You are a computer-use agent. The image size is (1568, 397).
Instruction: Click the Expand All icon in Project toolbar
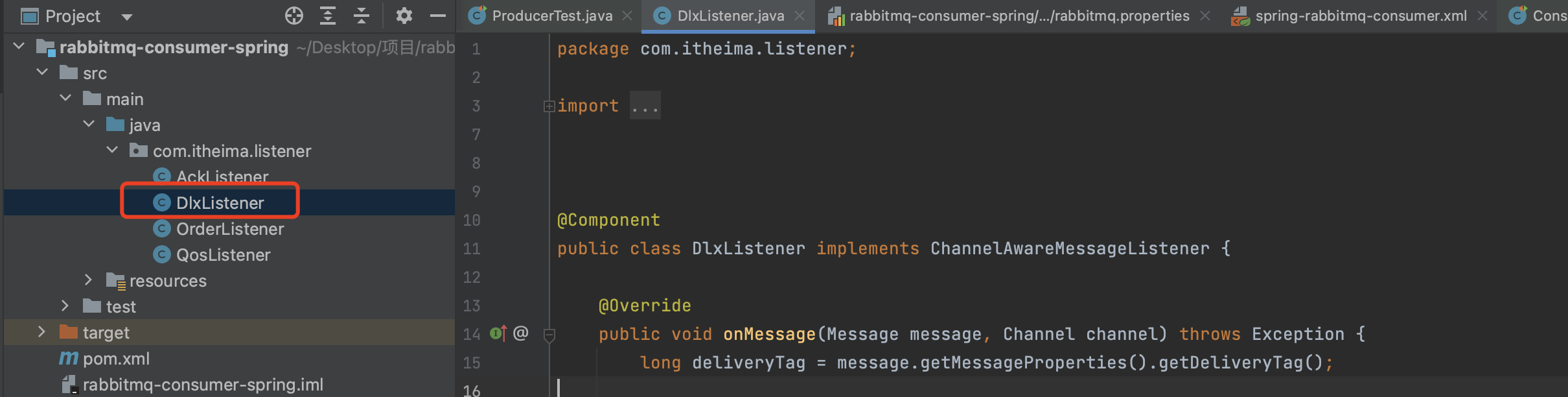[x=328, y=16]
